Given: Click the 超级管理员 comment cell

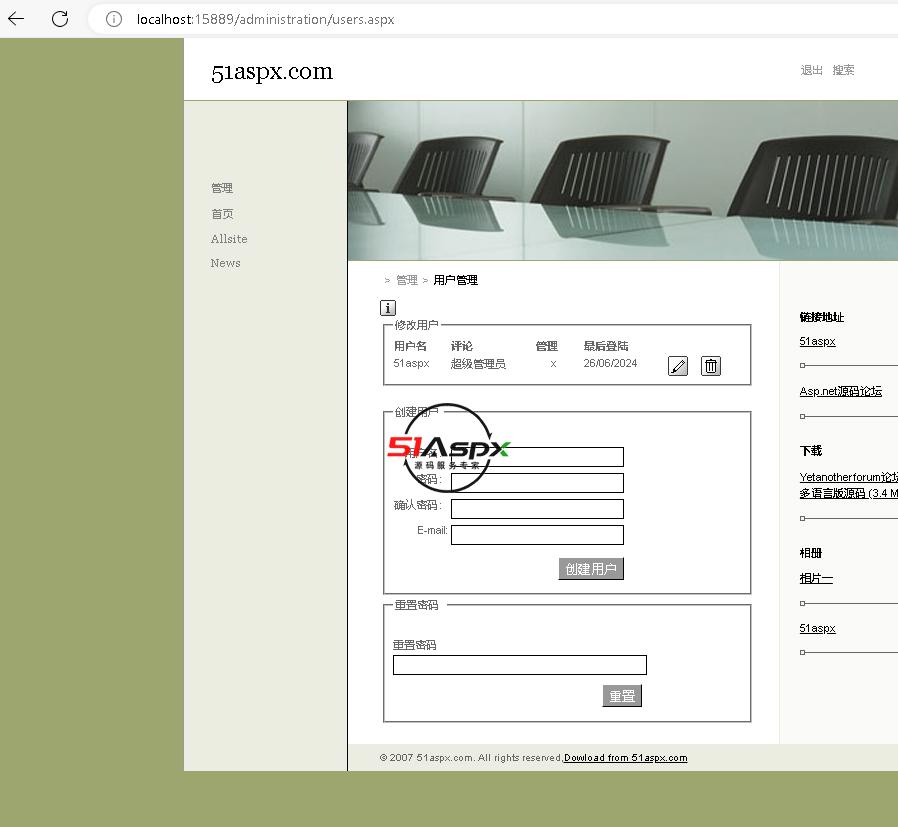Looking at the screenshot, I should (x=478, y=364).
